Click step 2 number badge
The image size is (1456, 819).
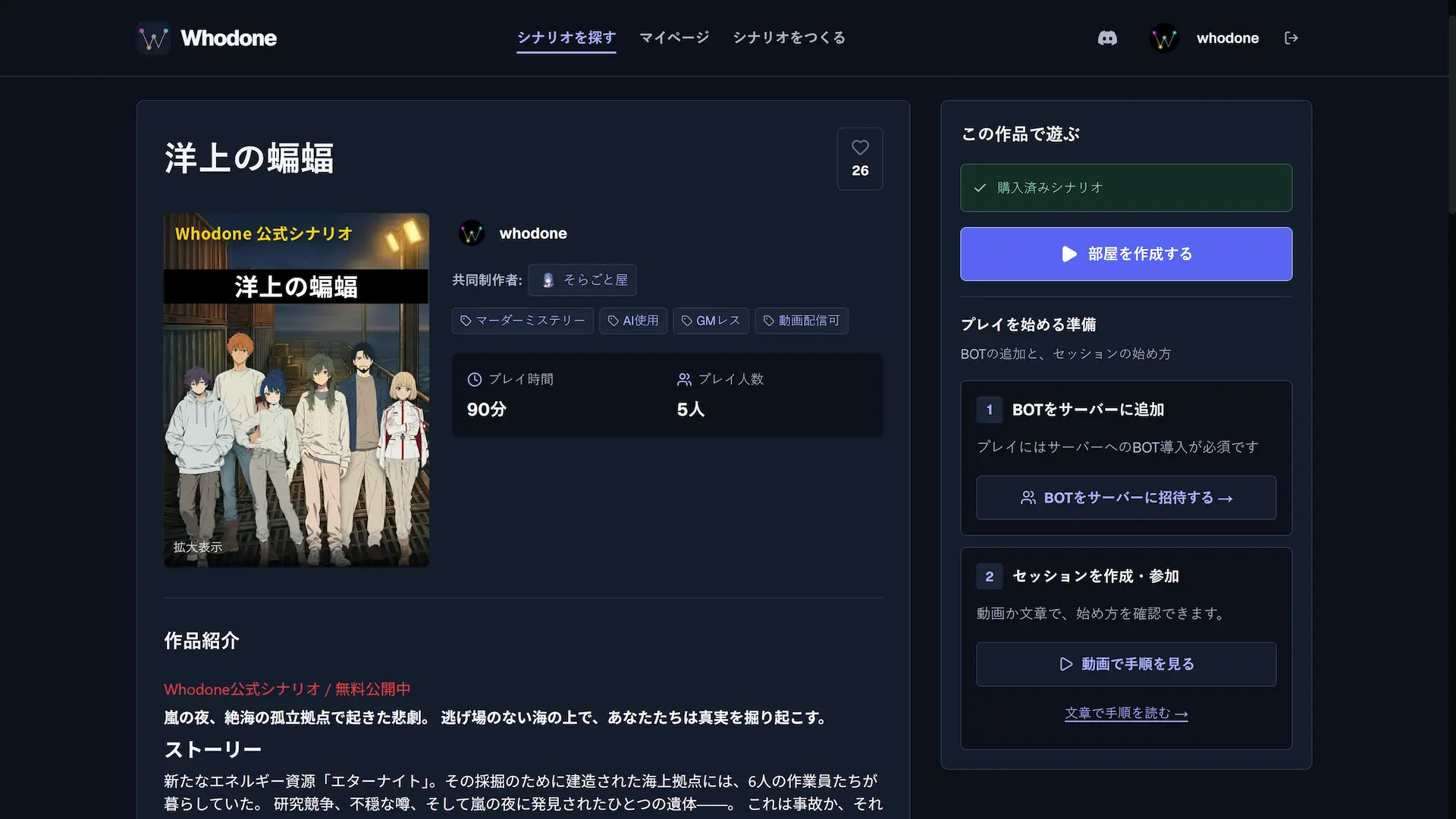989,576
